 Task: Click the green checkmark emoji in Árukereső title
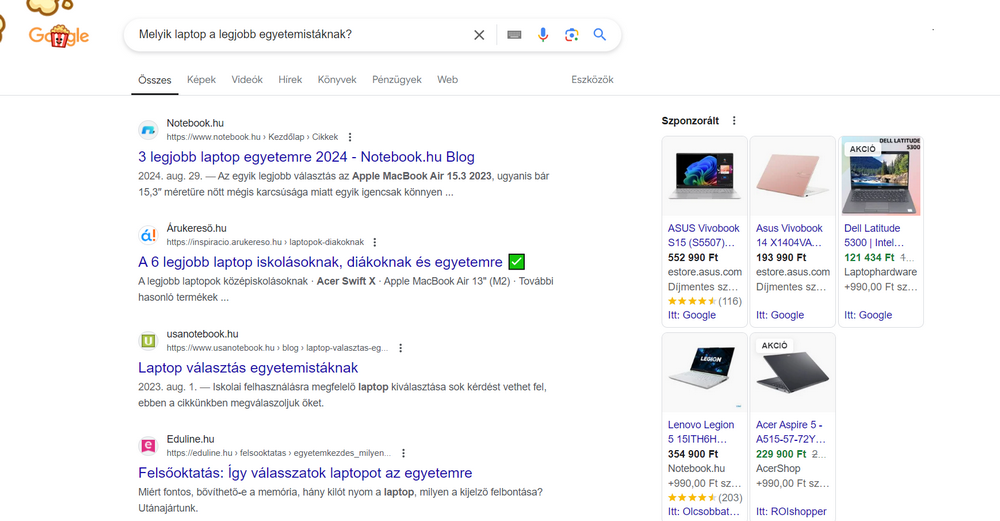[517, 262]
